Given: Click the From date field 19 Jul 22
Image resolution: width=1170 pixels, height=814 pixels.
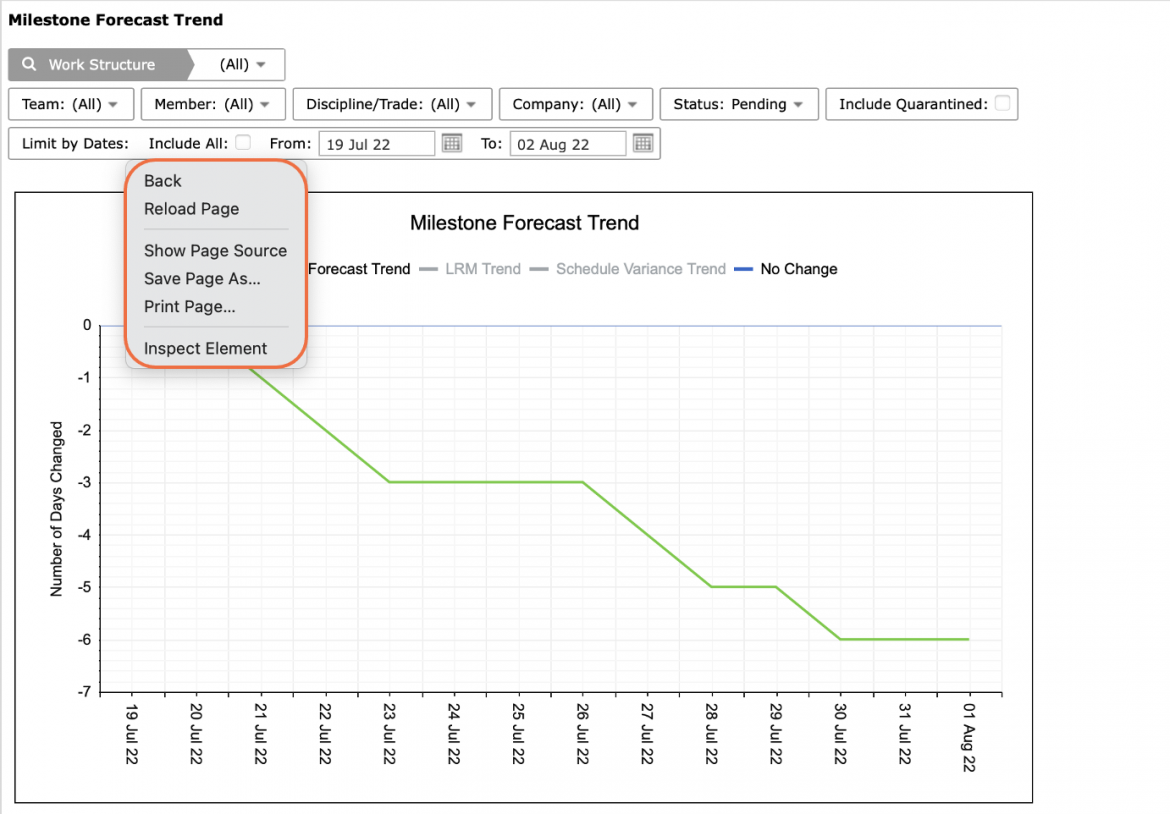Looking at the screenshot, I should pyautogui.click(x=376, y=143).
